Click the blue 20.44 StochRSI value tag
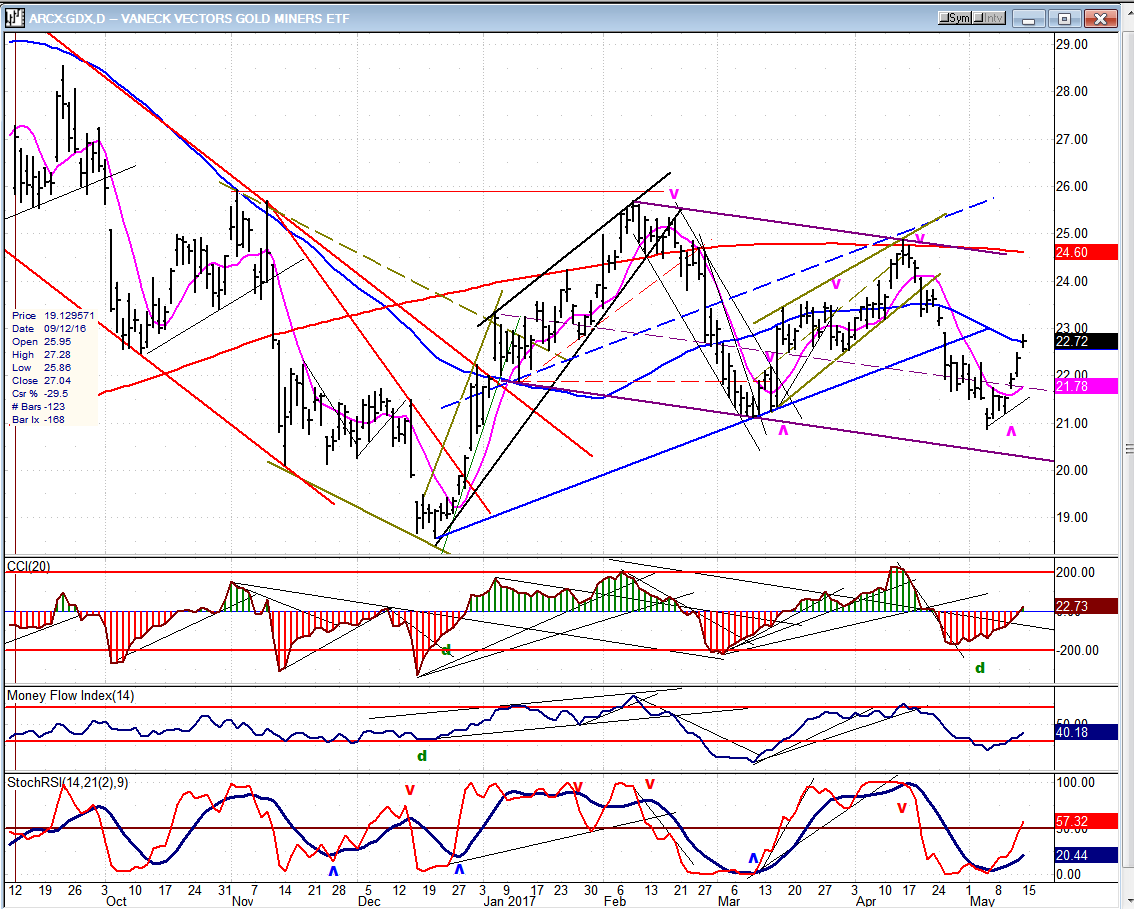 (1084, 855)
